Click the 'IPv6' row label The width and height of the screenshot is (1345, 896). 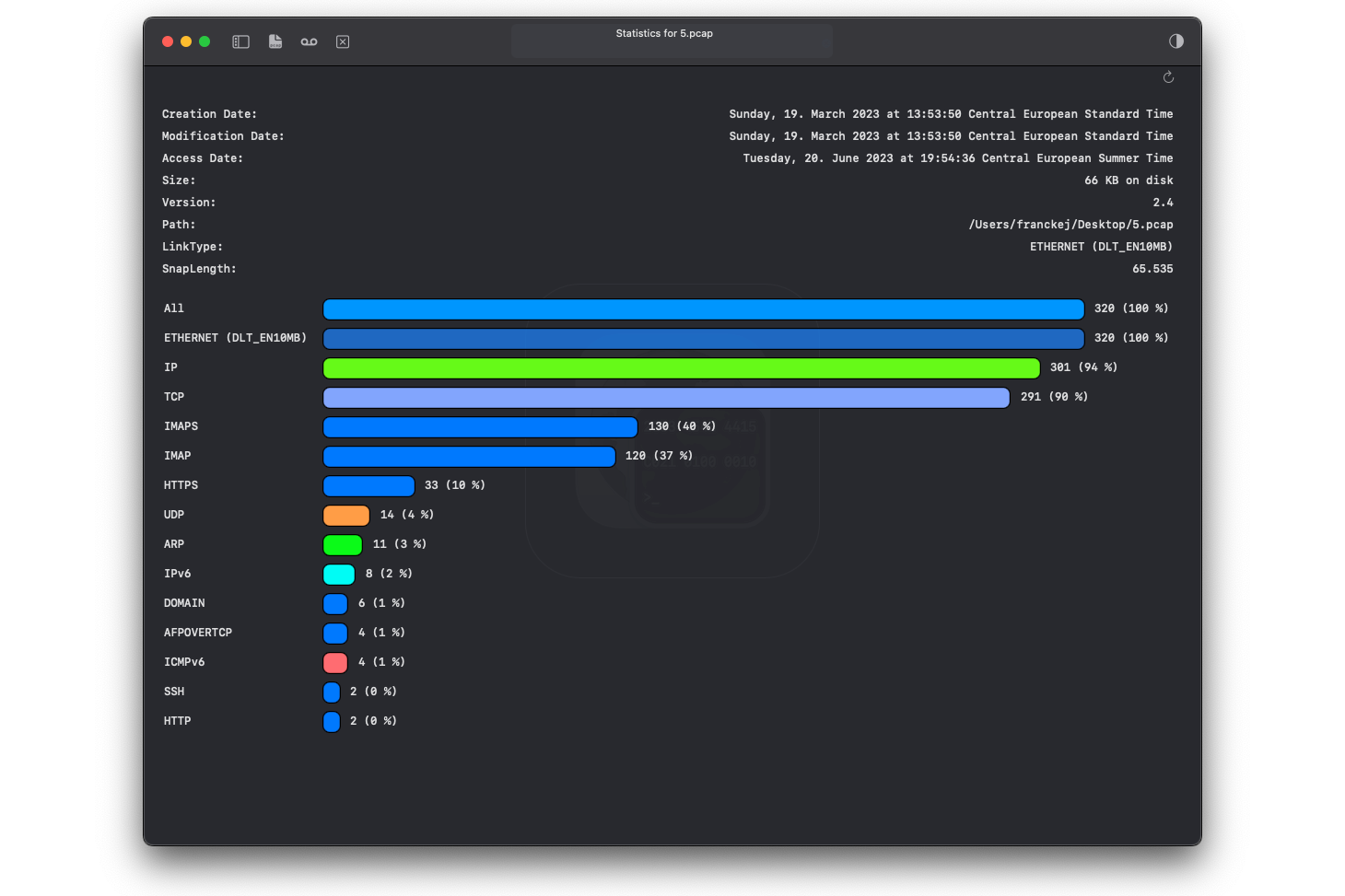point(178,574)
